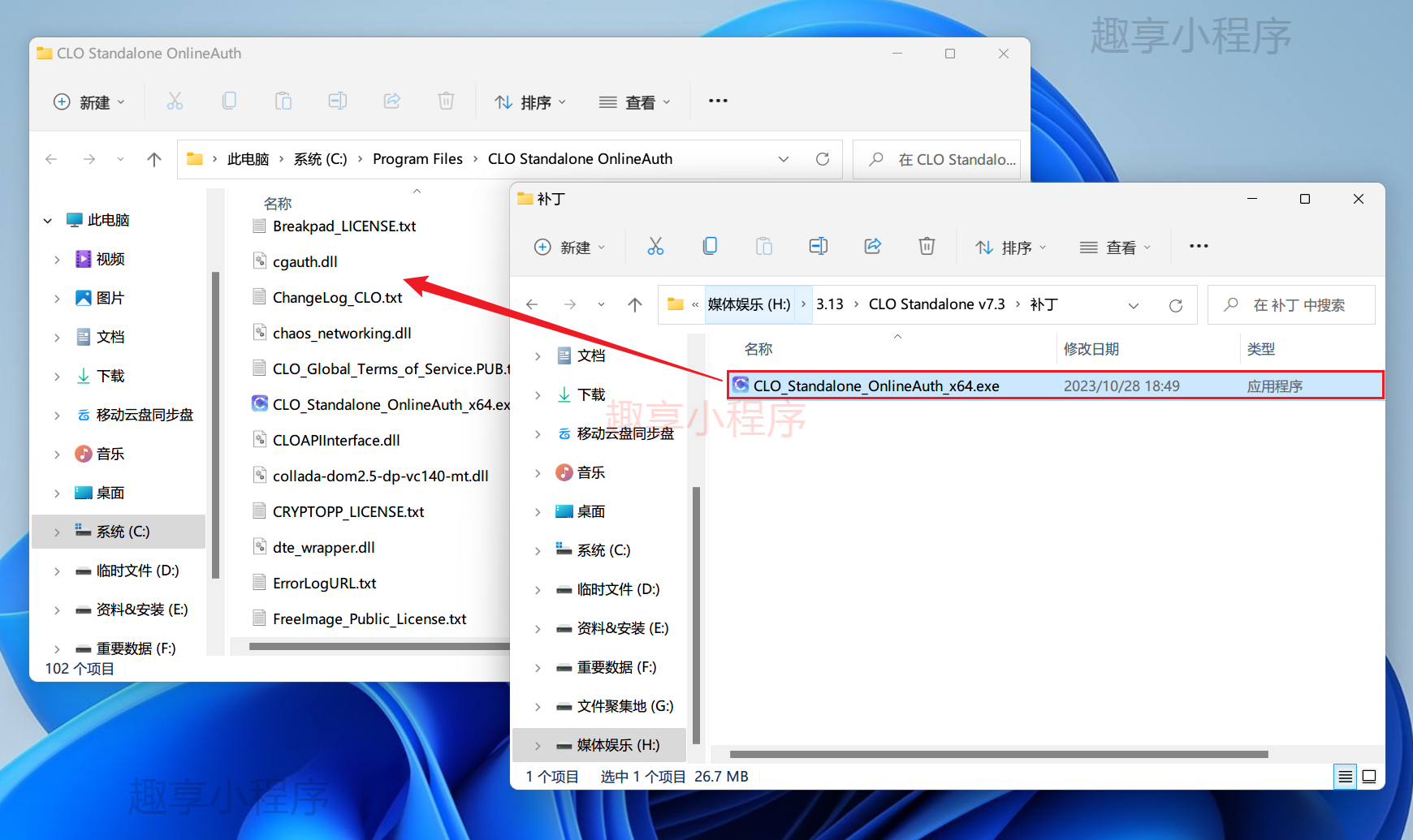Expand address history dropdown in left window
1413x840 pixels.
click(x=784, y=159)
